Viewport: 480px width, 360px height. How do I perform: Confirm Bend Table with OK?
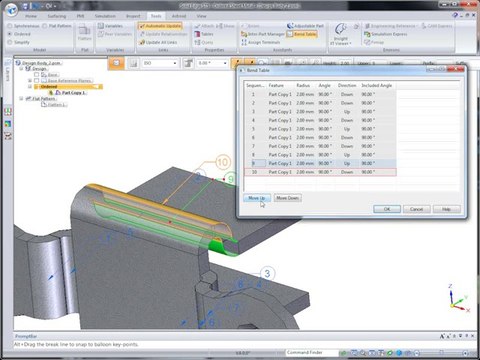387,209
